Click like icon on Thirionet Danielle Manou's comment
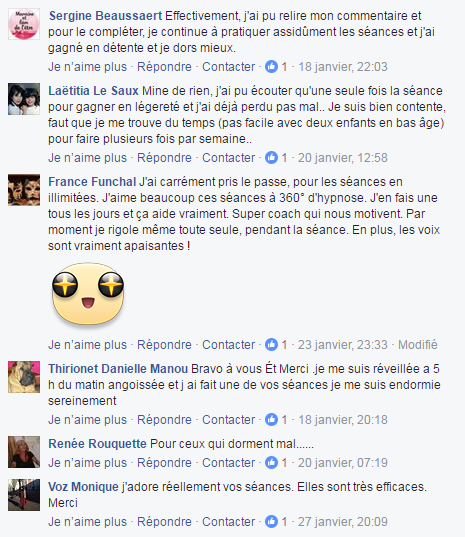 pyautogui.click(x=271, y=420)
